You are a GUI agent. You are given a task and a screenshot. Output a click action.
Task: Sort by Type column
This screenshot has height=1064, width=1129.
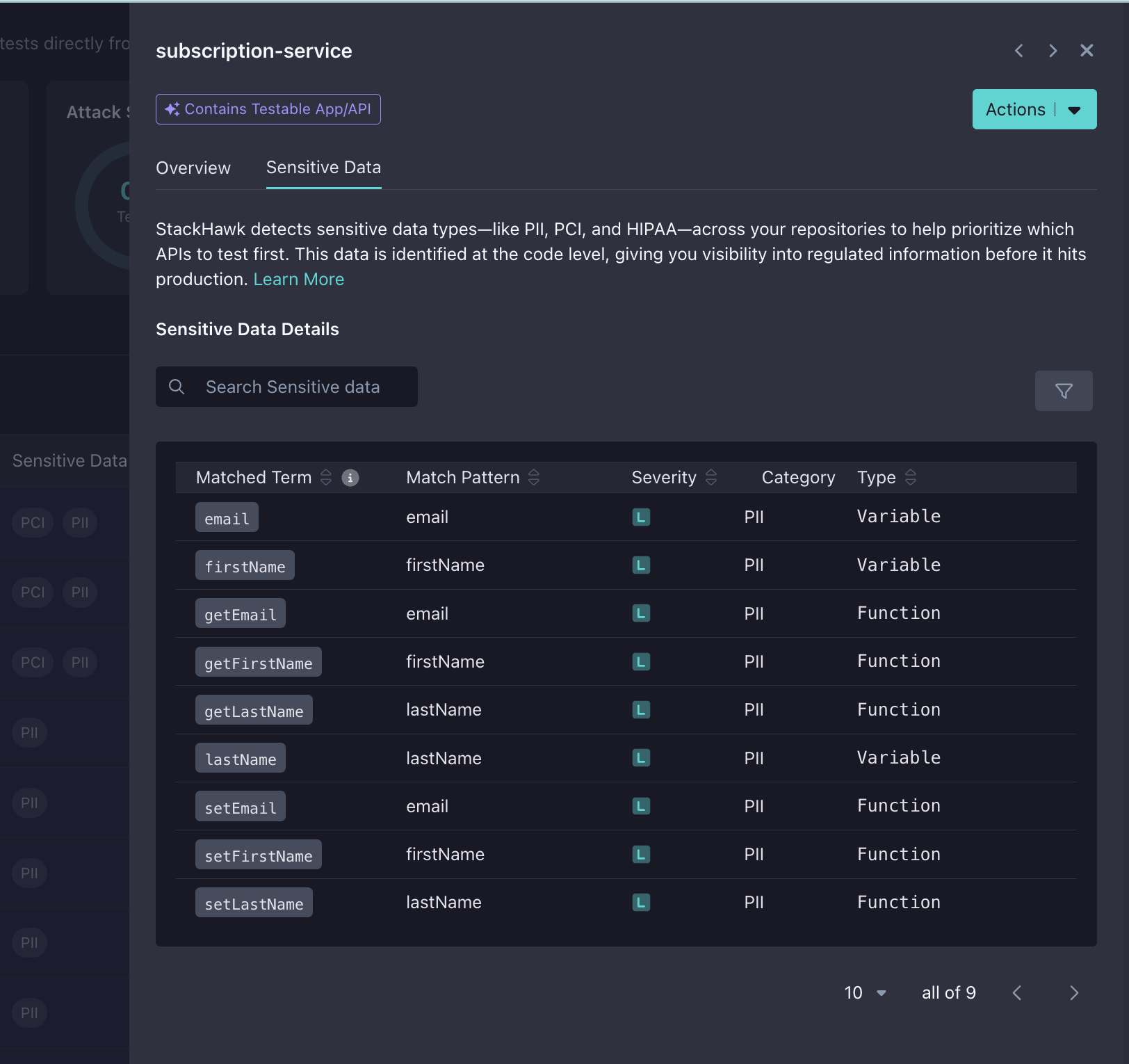pos(910,477)
